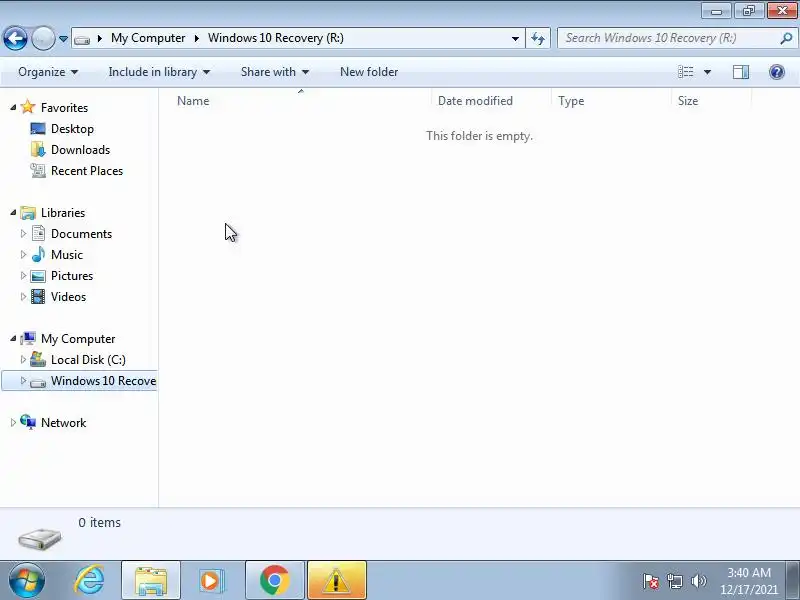Collapse the Favorites group
Image resolution: width=800 pixels, height=600 pixels.
tap(13, 107)
